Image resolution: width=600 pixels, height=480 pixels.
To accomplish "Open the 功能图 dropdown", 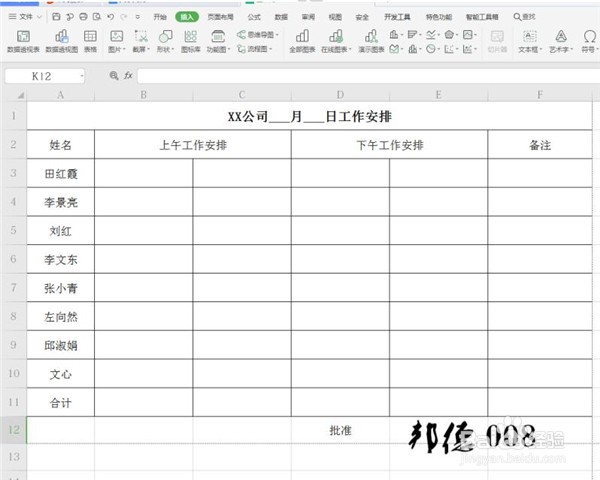I will point(218,41).
